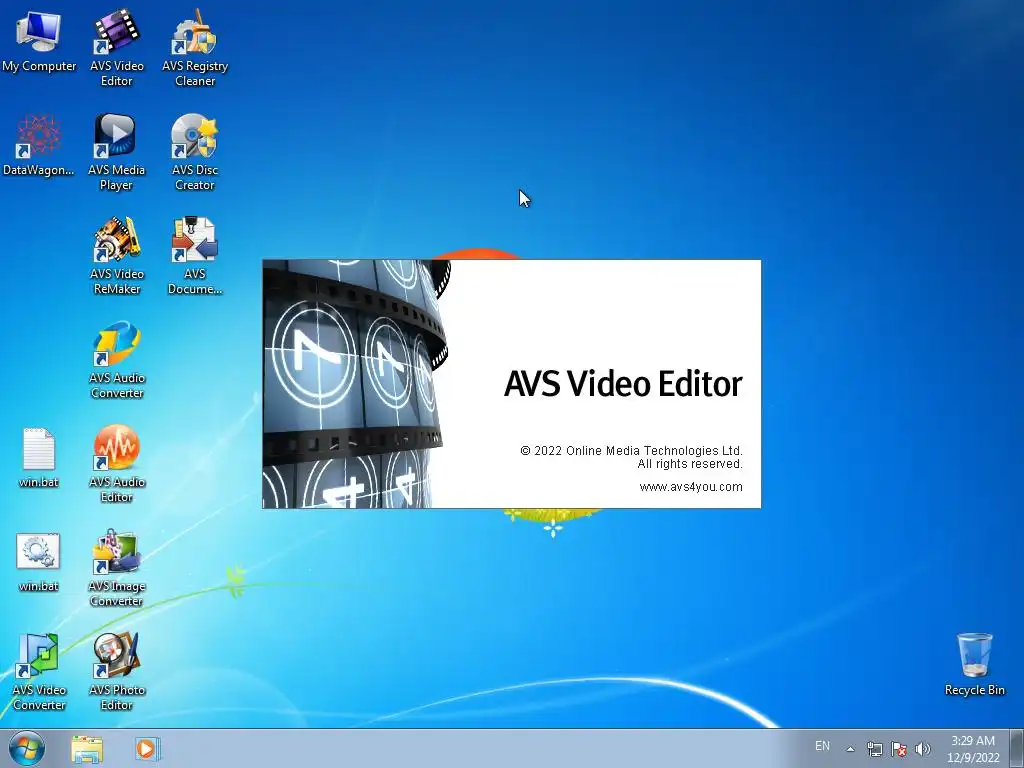Screen dimensions: 1024x768
Task: Click the www.avs4you.com text on the splash
Action: [691, 487]
